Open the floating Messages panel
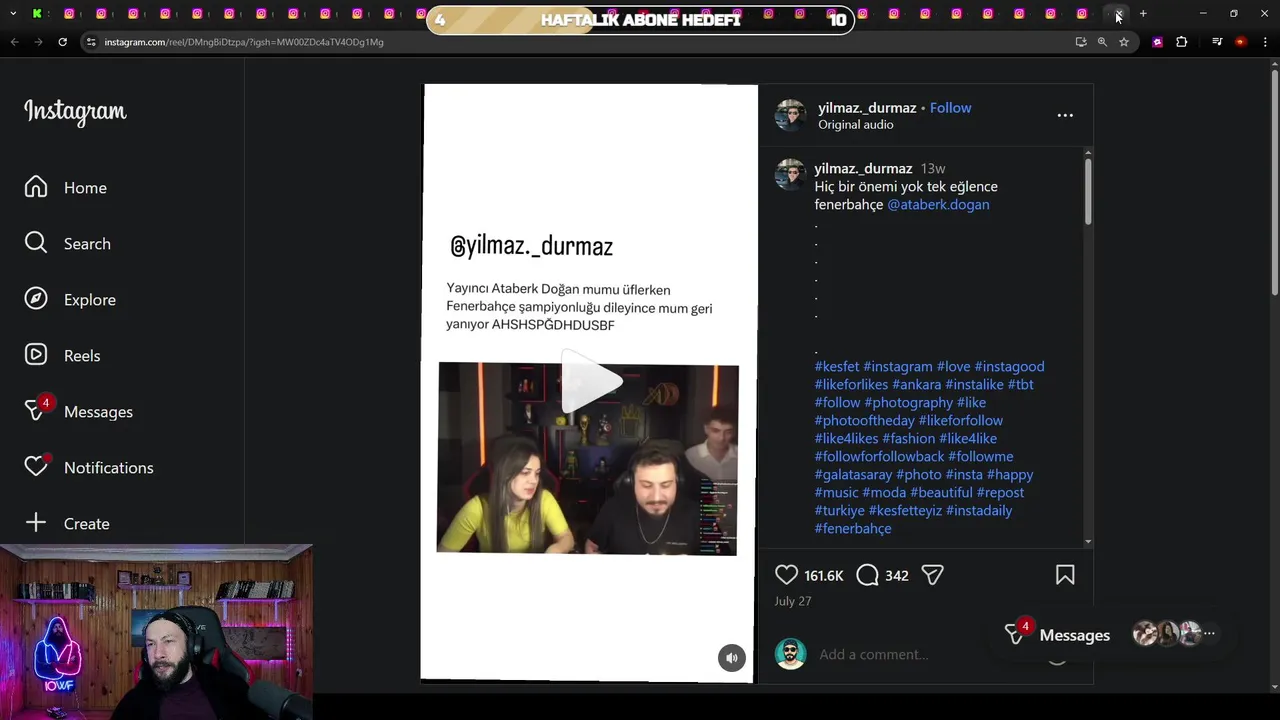This screenshot has width=1280, height=720. pos(1074,635)
